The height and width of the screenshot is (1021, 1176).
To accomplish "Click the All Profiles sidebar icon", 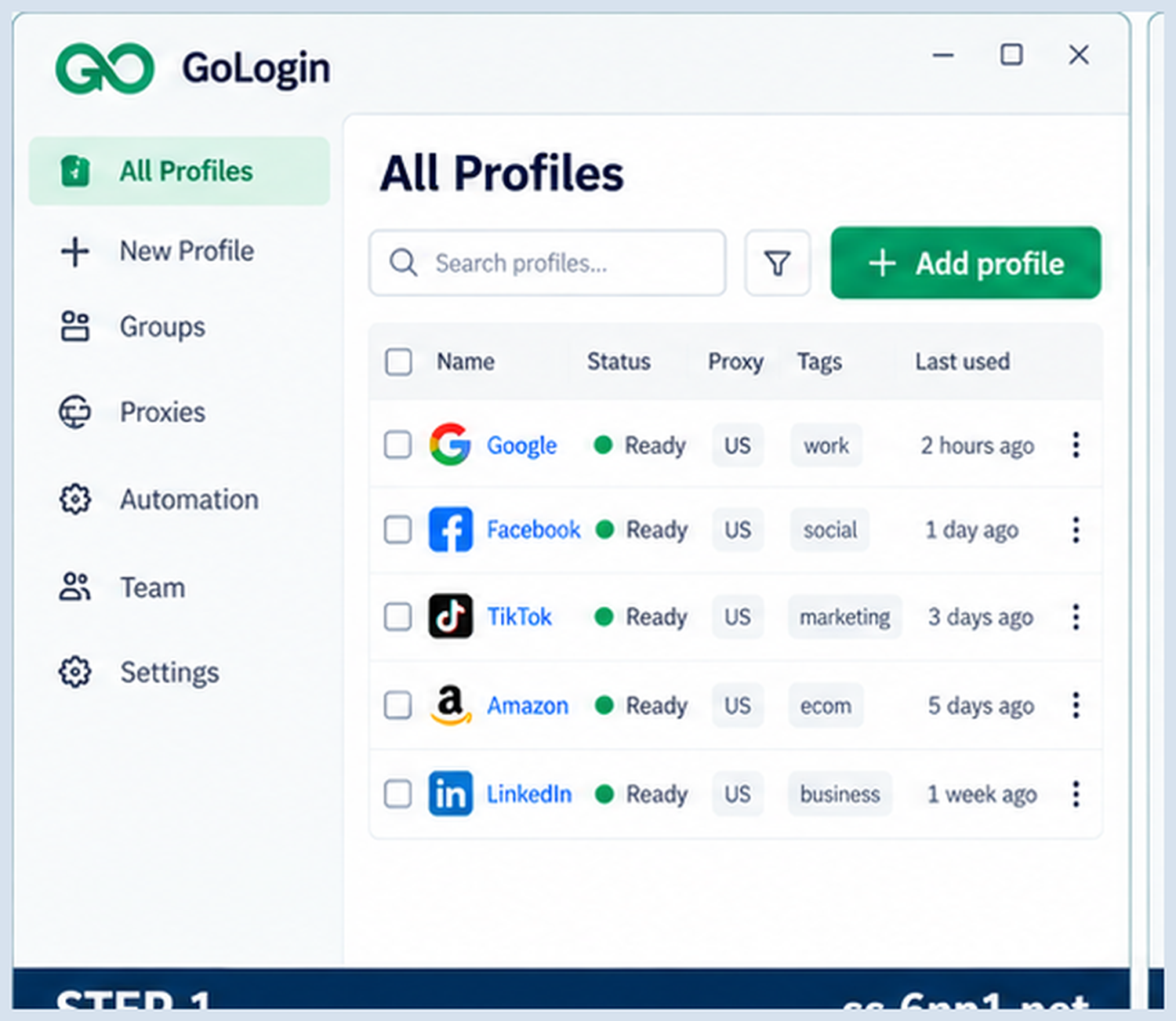I will click(x=75, y=171).
